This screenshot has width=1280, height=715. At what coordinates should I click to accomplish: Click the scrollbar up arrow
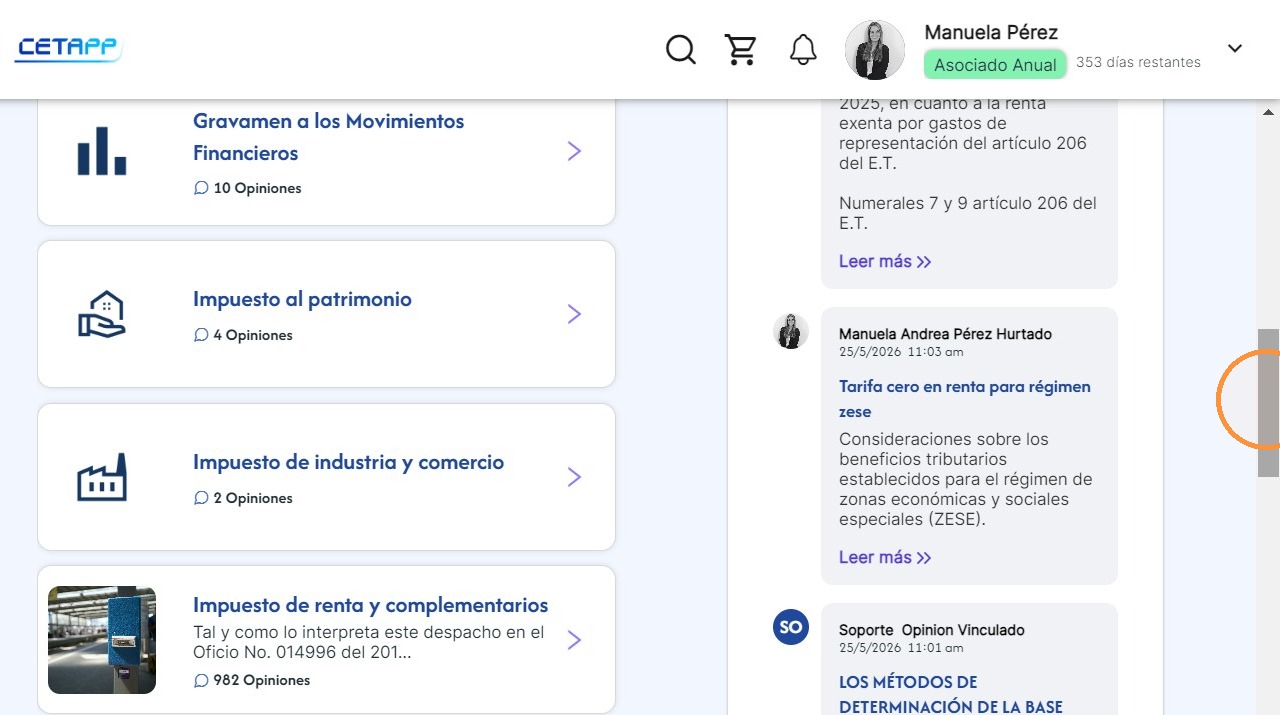1268,111
